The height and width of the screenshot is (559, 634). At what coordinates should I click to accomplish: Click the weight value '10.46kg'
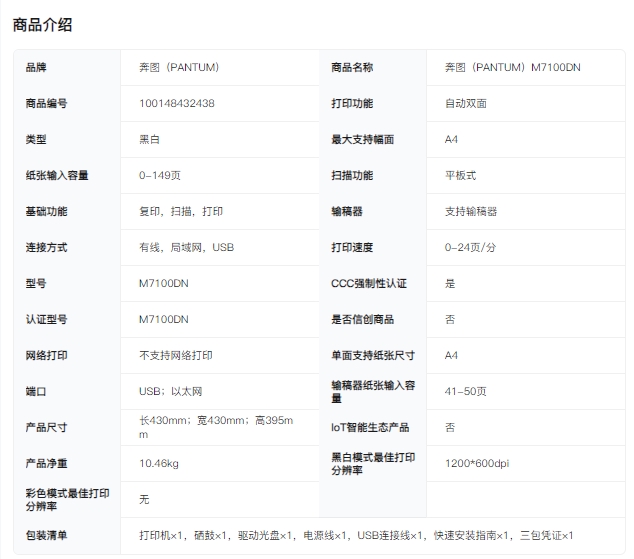[158, 463]
